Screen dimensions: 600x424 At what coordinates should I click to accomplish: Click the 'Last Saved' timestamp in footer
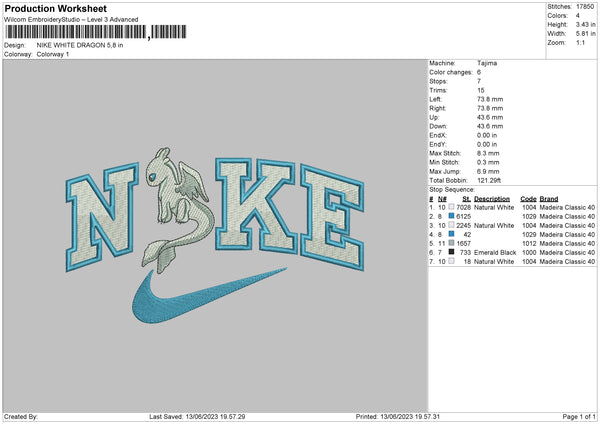197,416
